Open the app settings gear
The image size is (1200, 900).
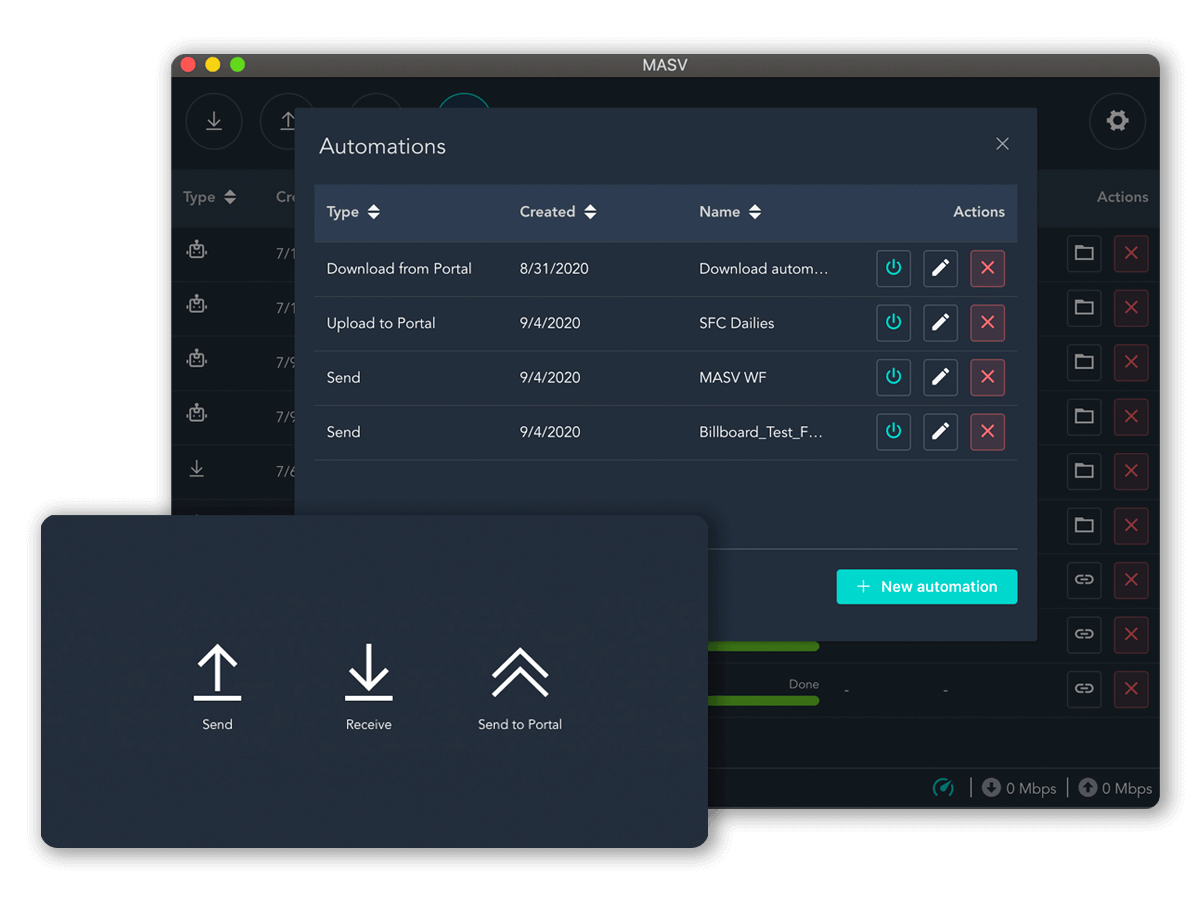pos(1117,121)
